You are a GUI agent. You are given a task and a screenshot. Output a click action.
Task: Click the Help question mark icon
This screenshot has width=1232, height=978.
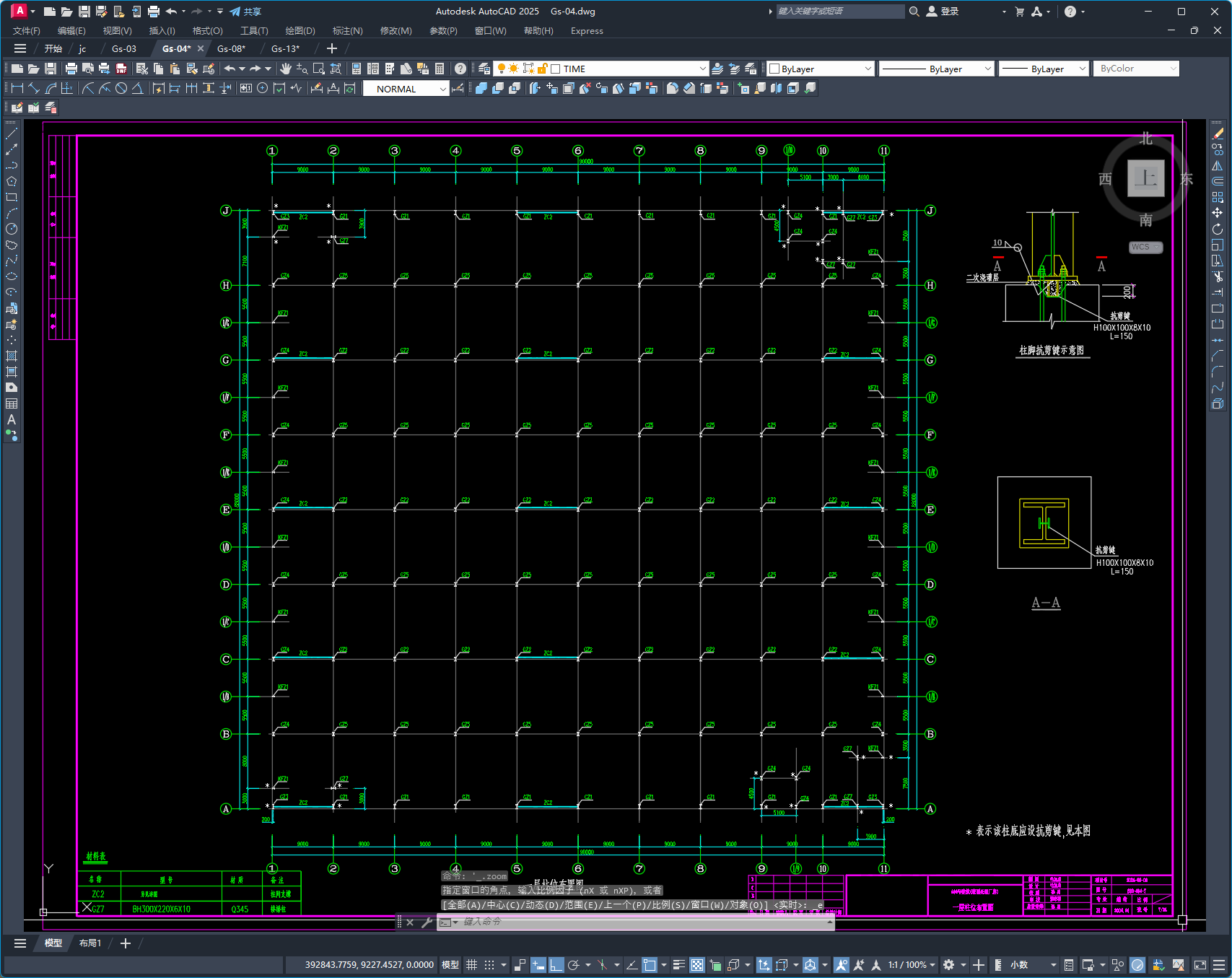[460, 69]
